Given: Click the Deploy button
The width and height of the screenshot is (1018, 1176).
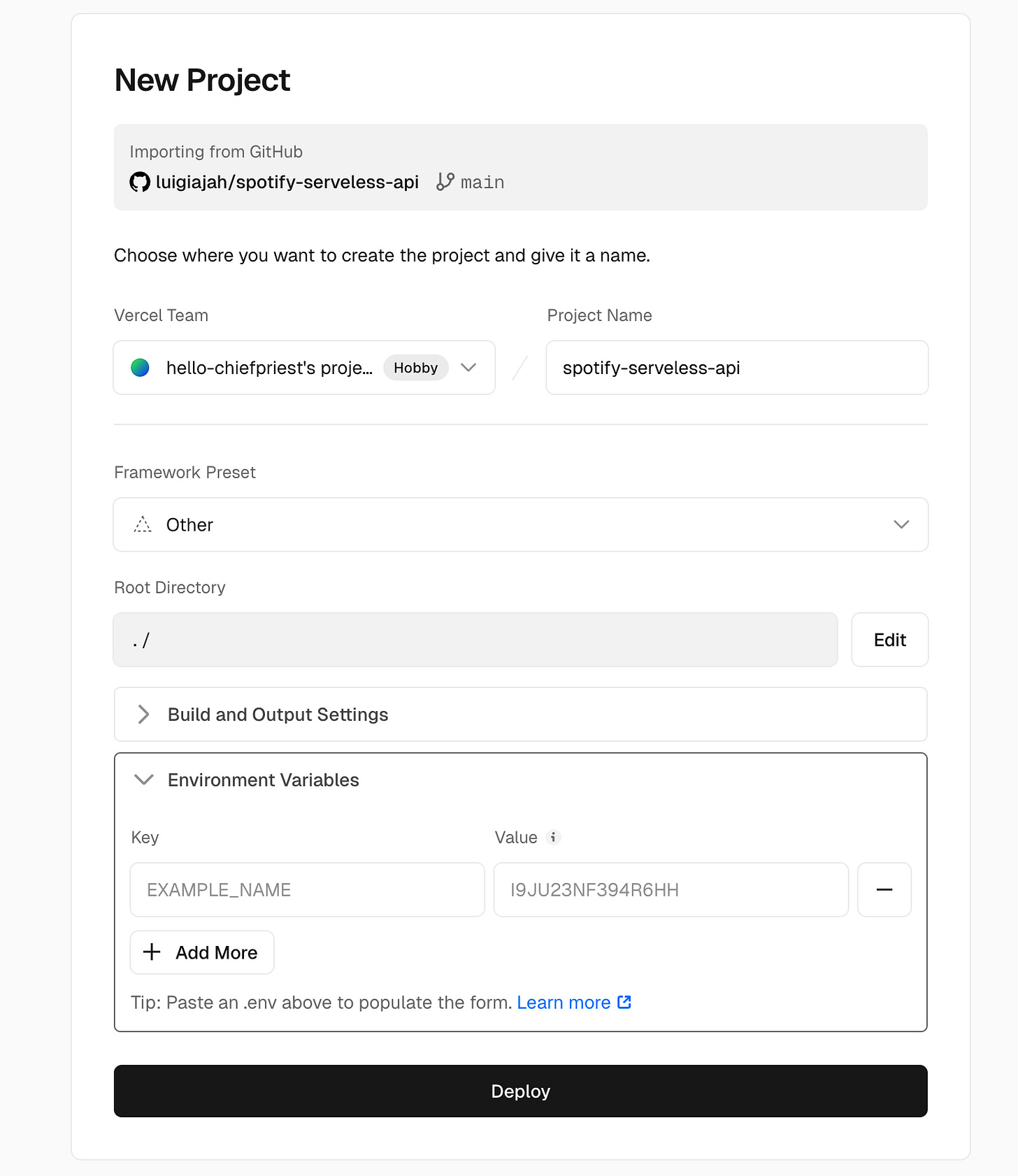Looking at the screenshot, I should [x=521, y=1091].
